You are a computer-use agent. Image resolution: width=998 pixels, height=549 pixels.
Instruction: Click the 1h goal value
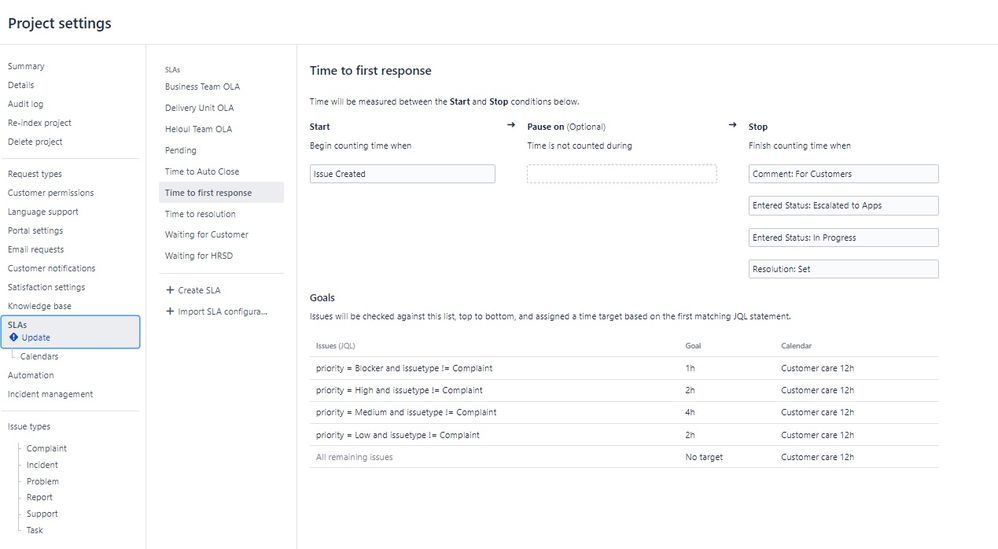(x=690, y=368)
